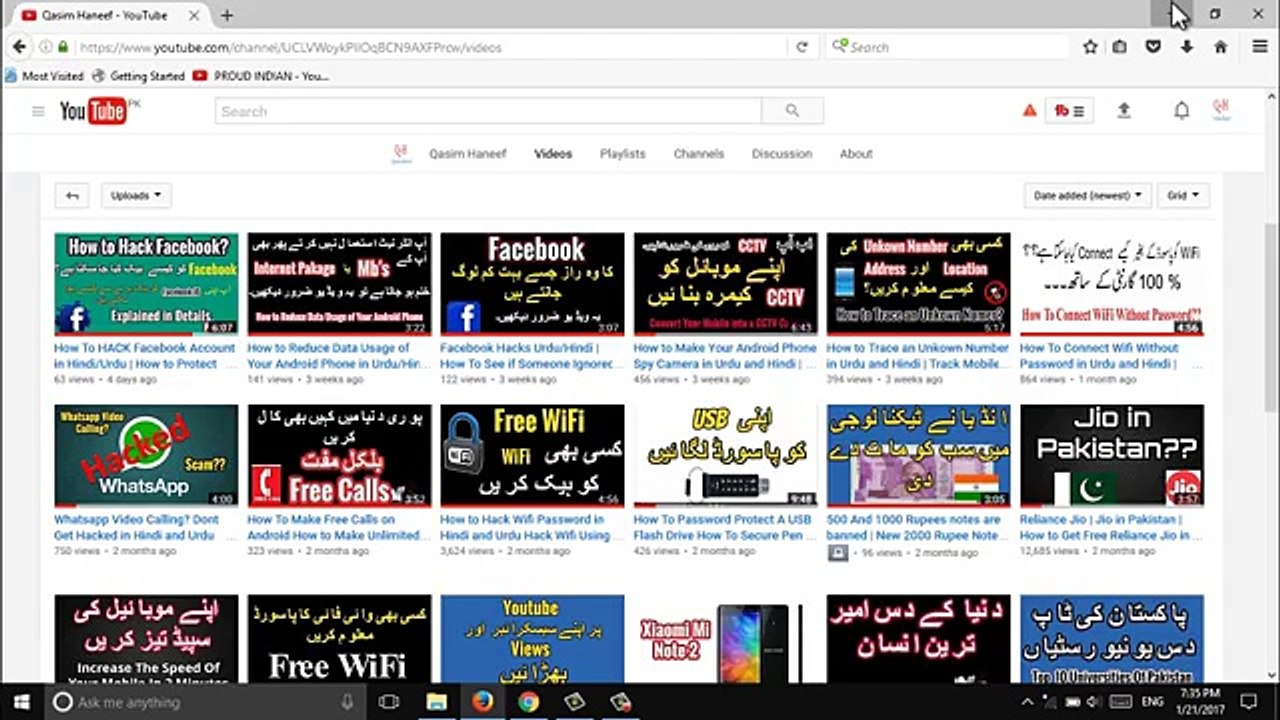Image resolution: width=1280 pixels, height=720 pixels.
Task: Click the Pocket shield icon
Action: (x=1153, y=47)
